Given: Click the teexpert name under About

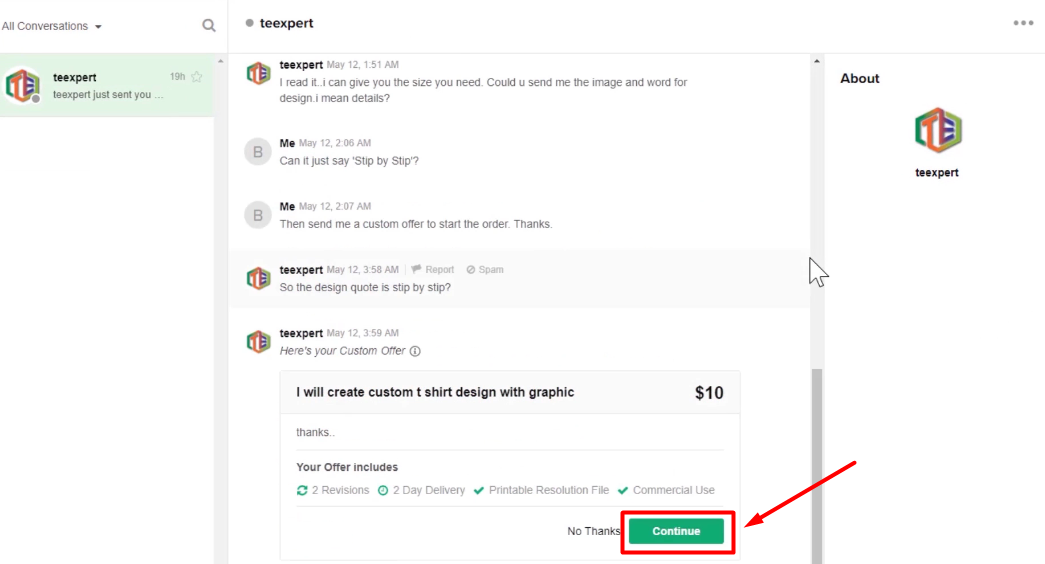Looking at the screenshot, I should (937, 173).
